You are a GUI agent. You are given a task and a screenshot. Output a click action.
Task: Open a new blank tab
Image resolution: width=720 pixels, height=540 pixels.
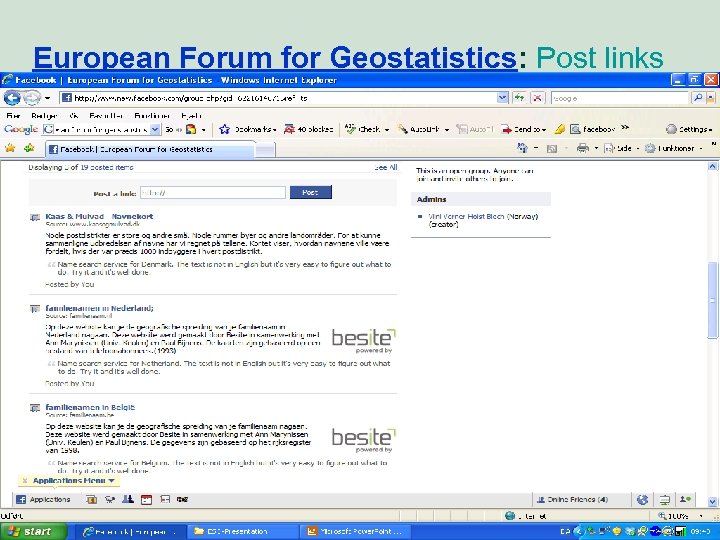[265, 150]
